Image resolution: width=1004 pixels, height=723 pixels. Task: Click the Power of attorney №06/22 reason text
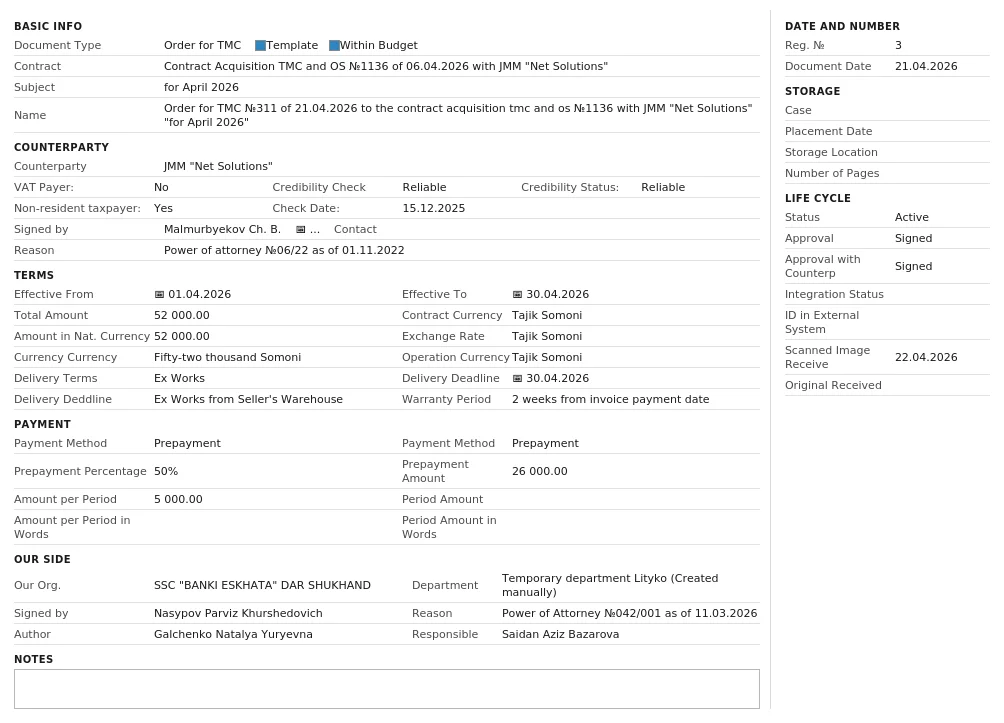284,250
